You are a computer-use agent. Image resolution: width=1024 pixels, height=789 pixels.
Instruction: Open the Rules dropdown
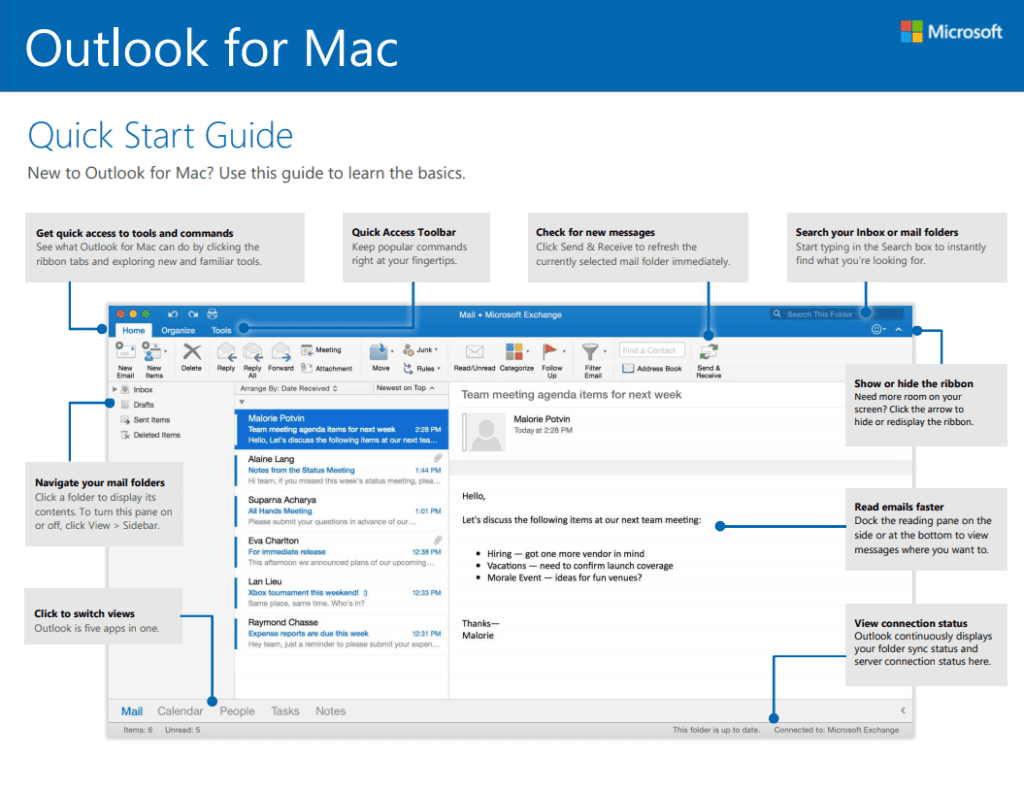coord(424,368)
